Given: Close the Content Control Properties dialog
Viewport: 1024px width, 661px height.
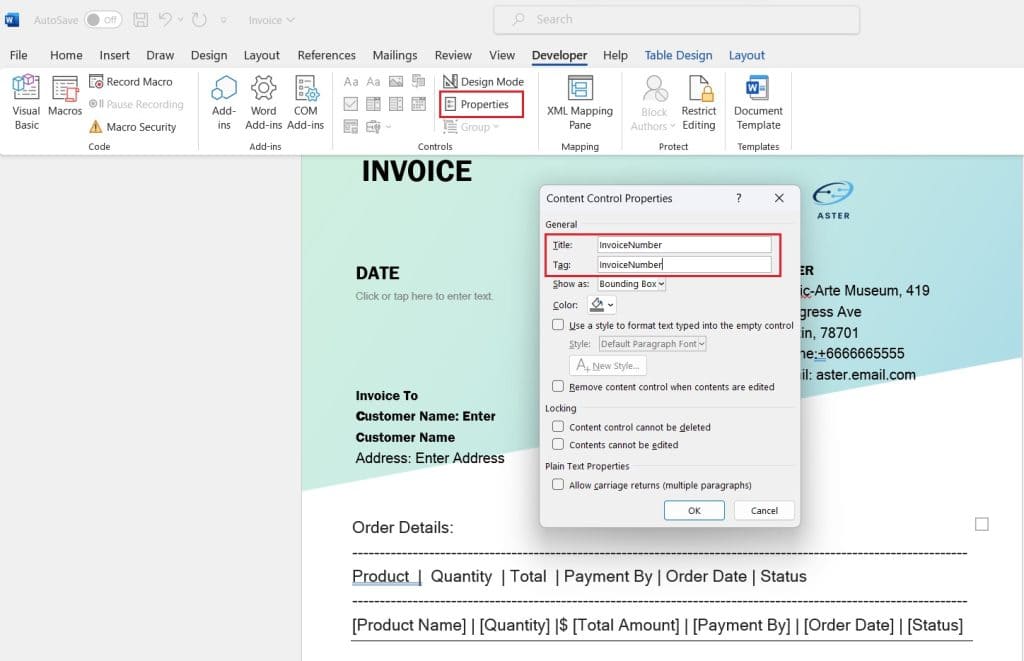Looking at the screenshot, I should coord(779,198).
